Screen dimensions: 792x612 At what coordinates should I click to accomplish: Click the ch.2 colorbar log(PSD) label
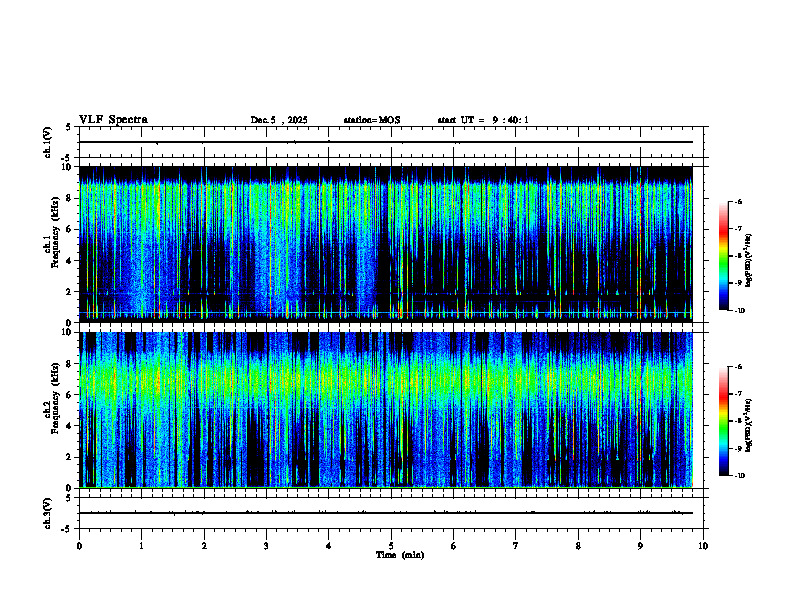[x=748, y=425]
